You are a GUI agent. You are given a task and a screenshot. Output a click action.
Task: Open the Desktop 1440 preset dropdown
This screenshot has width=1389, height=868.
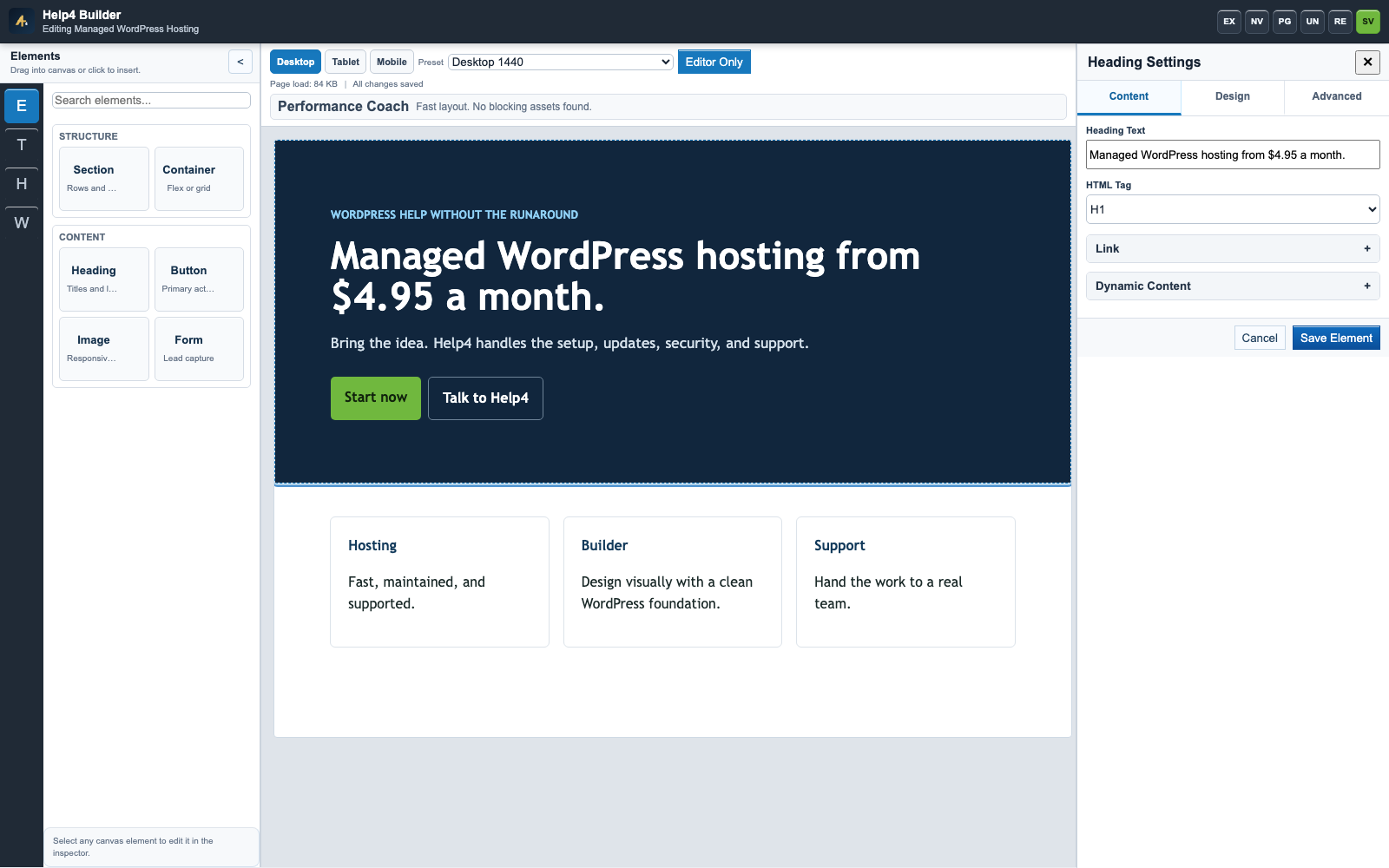point(561,62)
